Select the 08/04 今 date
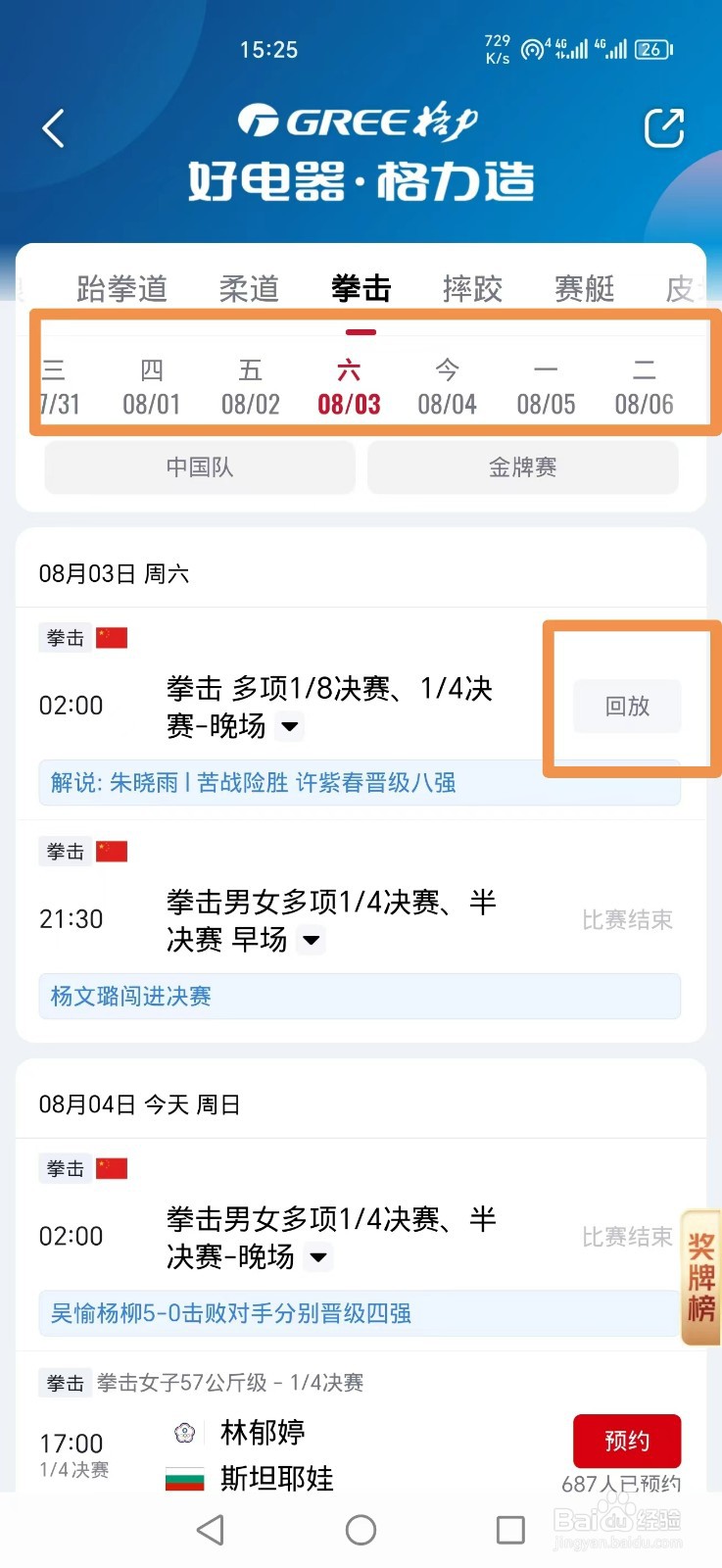722x1568 pixels. (447, 387)
